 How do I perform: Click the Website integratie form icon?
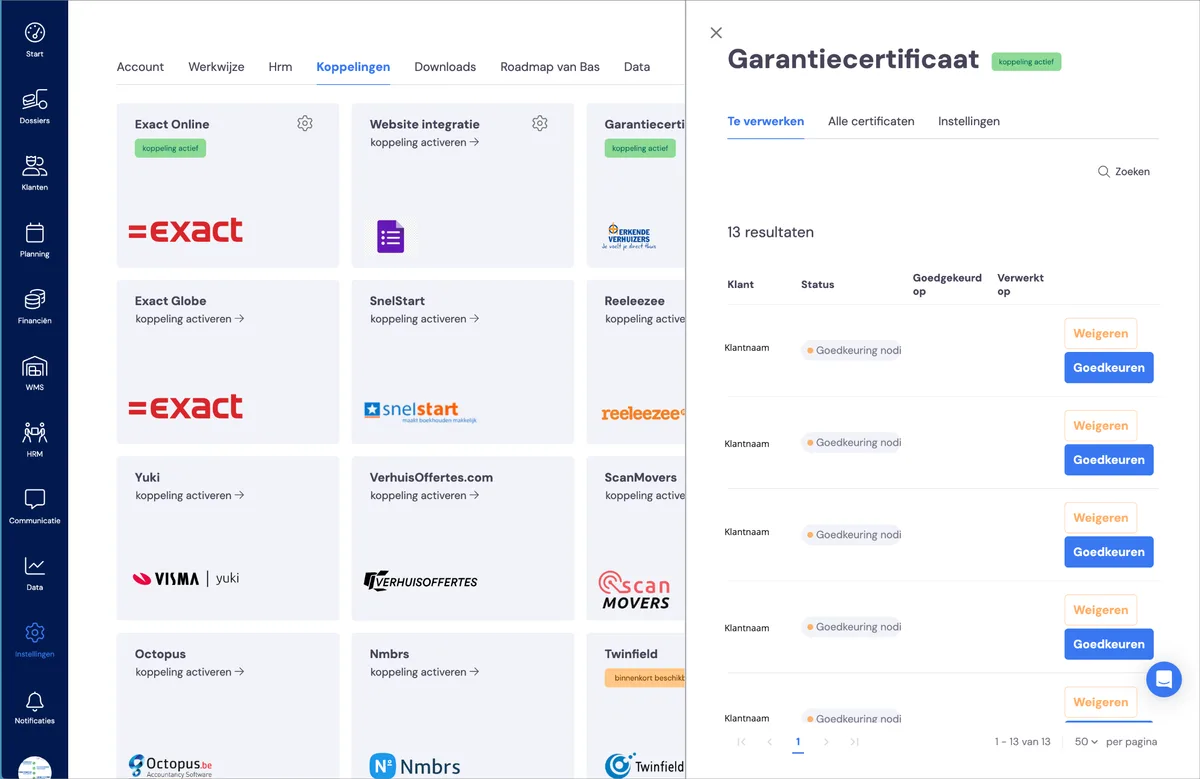tap(391, 236)
